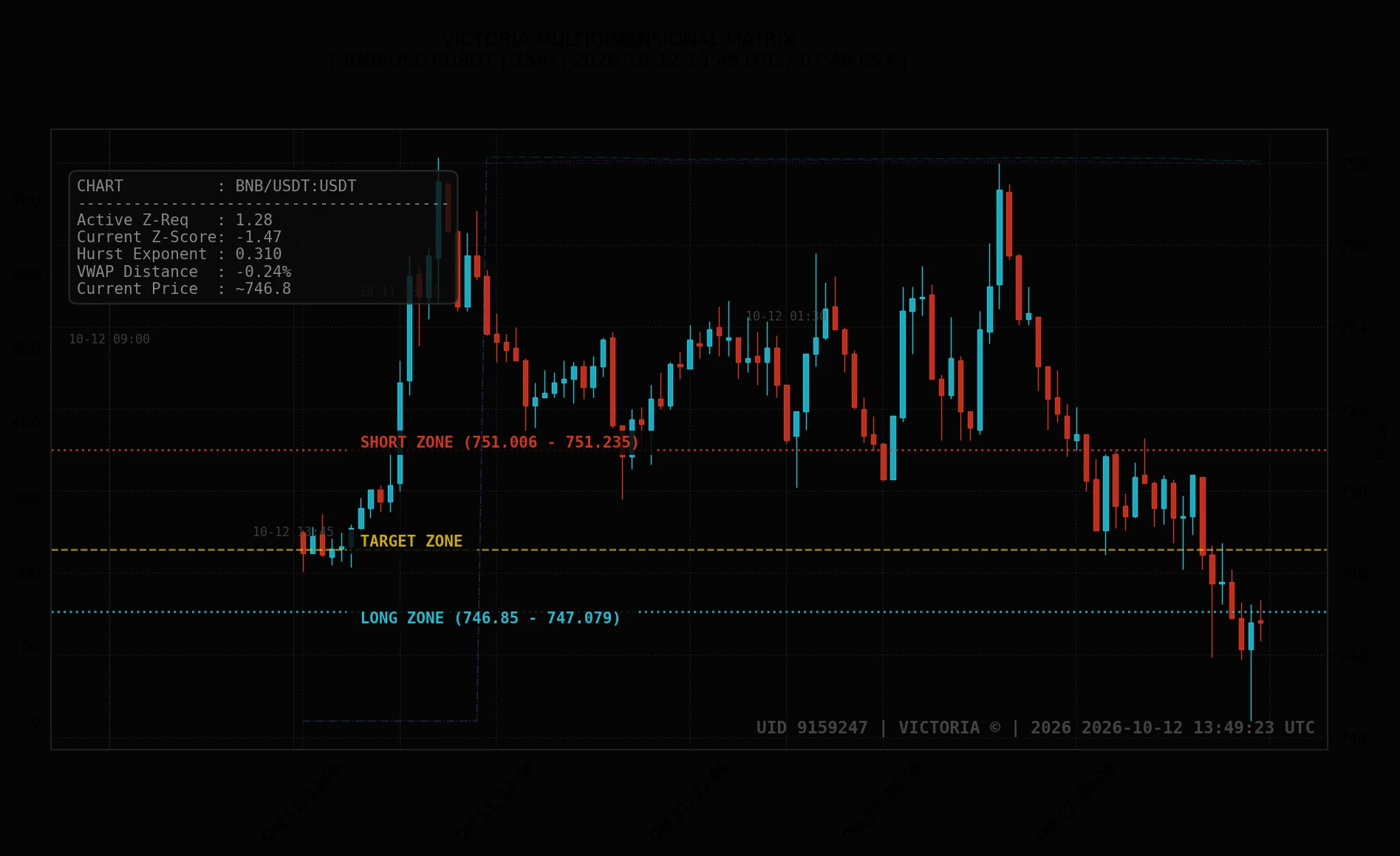The width and height of the screenshot is (1400, 856).
Task: Select the 'LONG ZONE (746.85 - 747.079)' label
Action: (491, 618)
